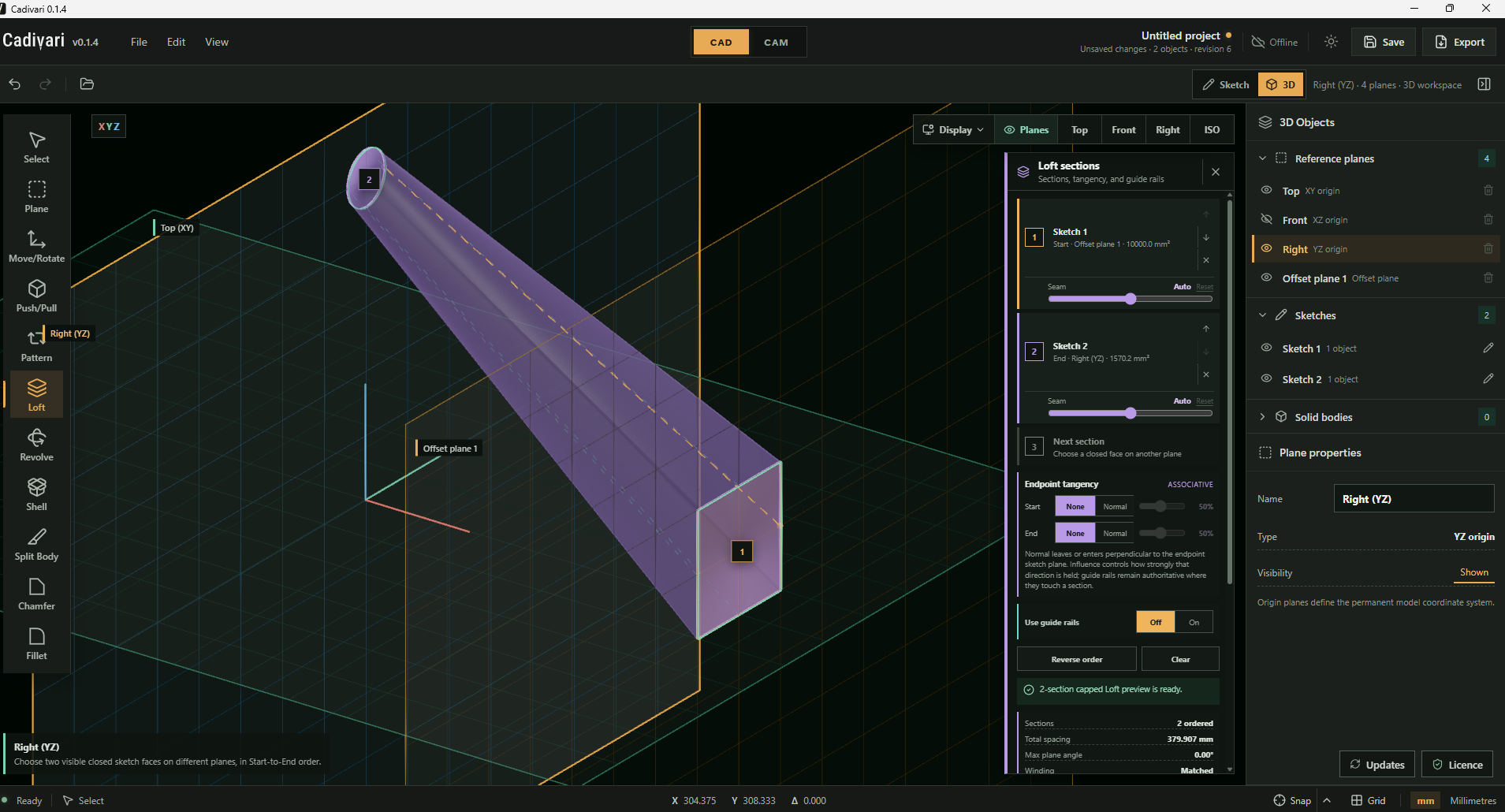The image size is (1505, 812).
Task: Remove Sketch 1 from loft sections
Action: pyautogui.click(x=1205, y=260)
